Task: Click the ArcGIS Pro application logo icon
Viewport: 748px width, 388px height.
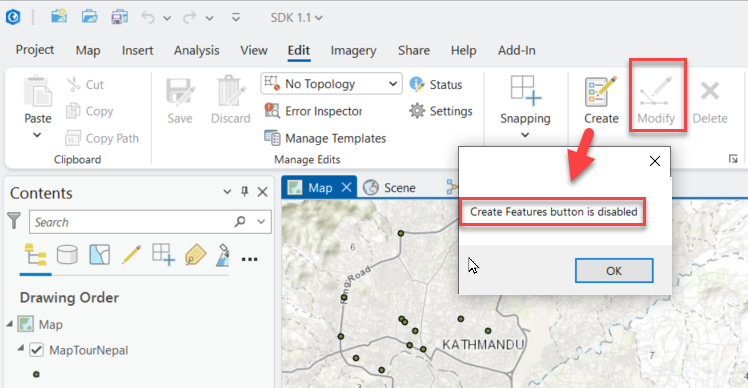Action: [x=13, y=18]
